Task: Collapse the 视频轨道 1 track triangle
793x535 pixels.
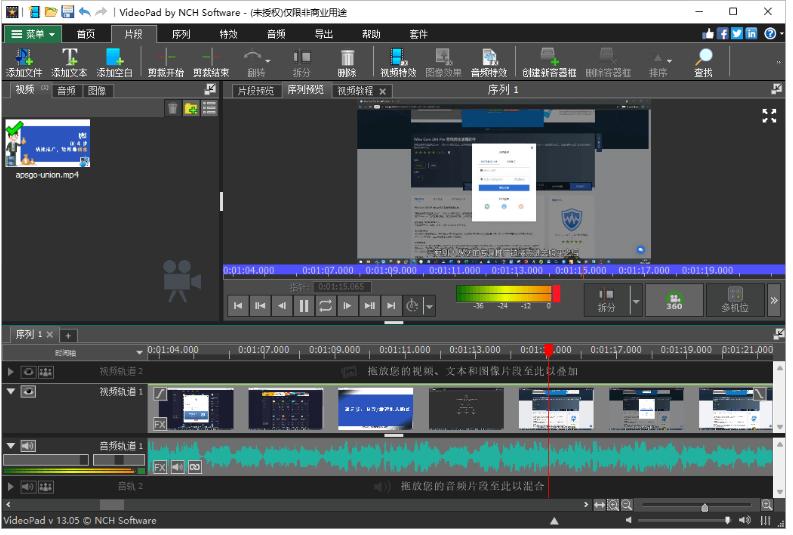Action: 11,392
